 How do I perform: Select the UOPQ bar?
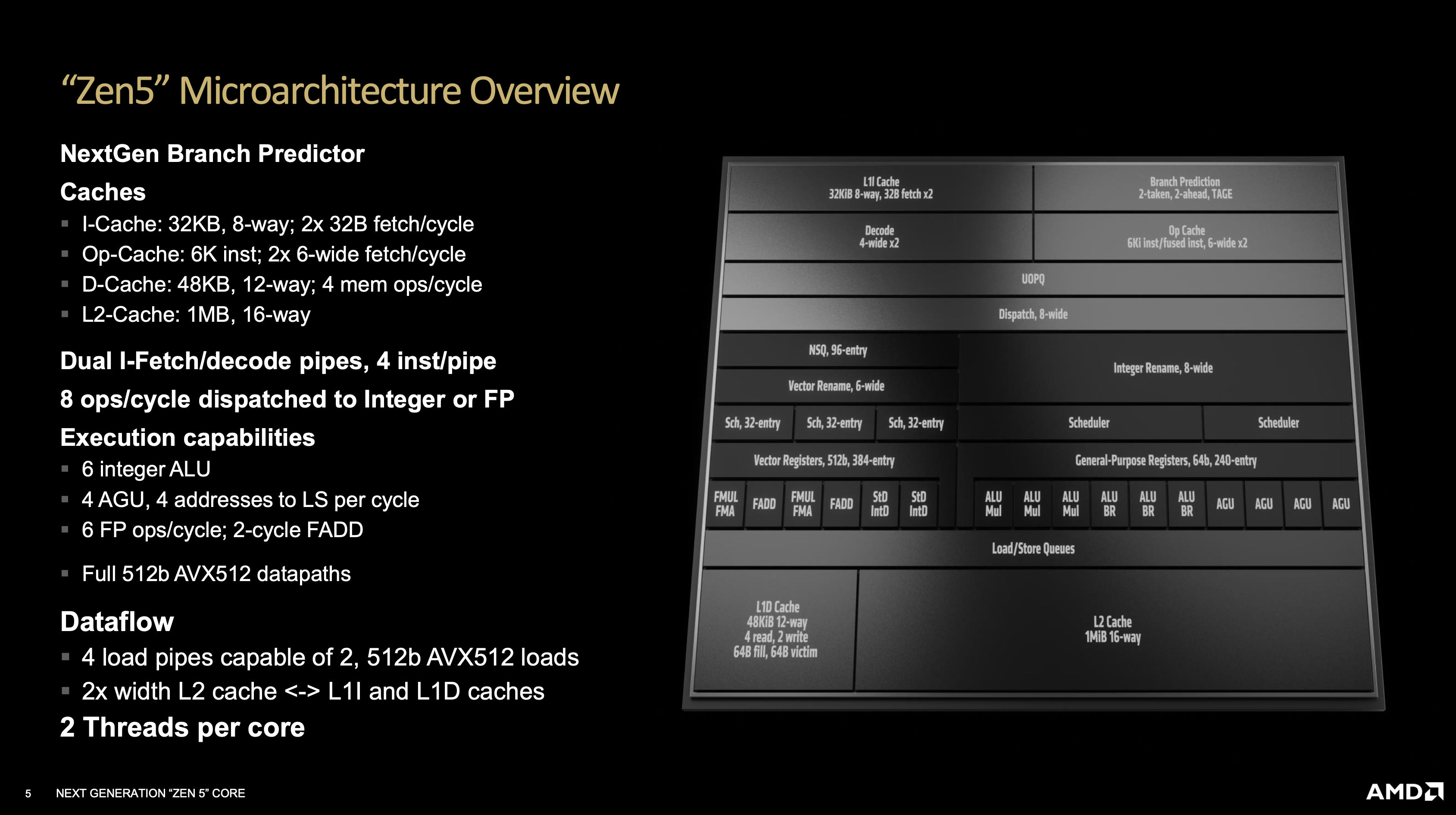click(x=1033, y=279)
